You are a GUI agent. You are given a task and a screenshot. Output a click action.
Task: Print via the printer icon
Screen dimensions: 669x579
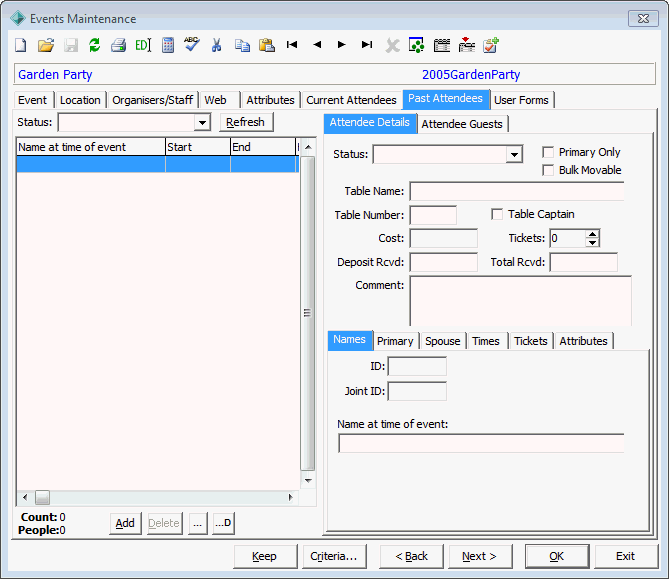(x=119, y=45)
